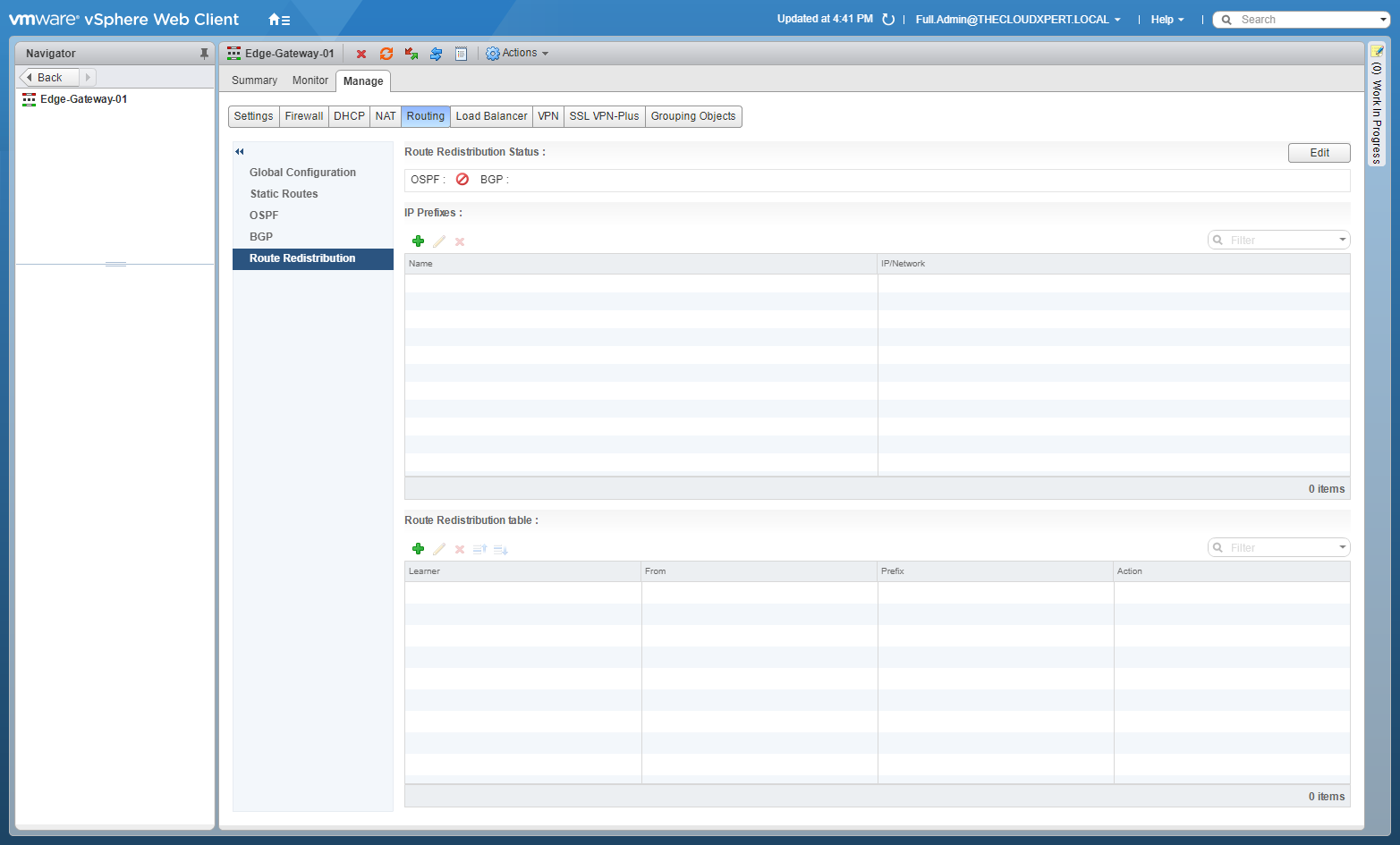Click the blue arrows icon in the toolbar
Viewport: 1400px width, 845px height.
pos(436,55)
